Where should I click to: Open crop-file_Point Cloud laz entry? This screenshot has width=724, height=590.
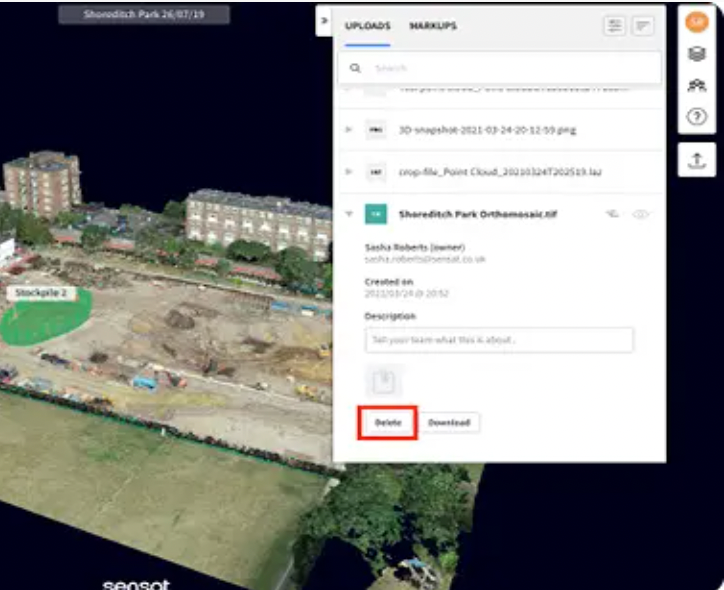[500, 172]
